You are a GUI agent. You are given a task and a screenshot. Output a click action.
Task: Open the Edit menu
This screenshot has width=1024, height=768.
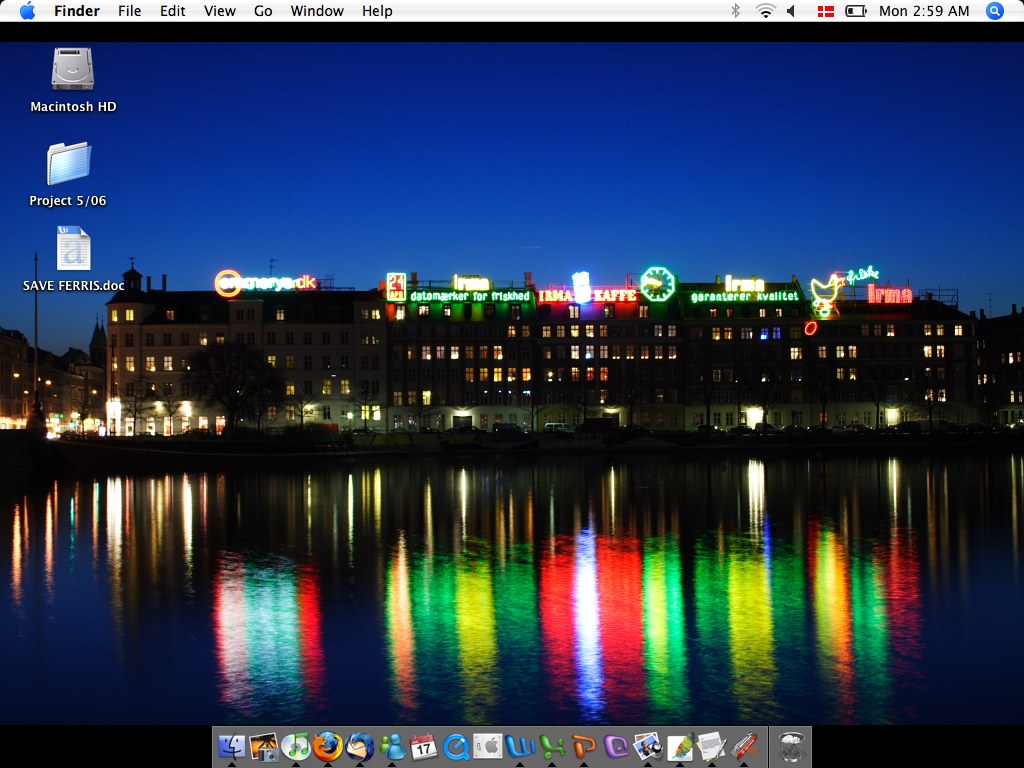point(172,10)
